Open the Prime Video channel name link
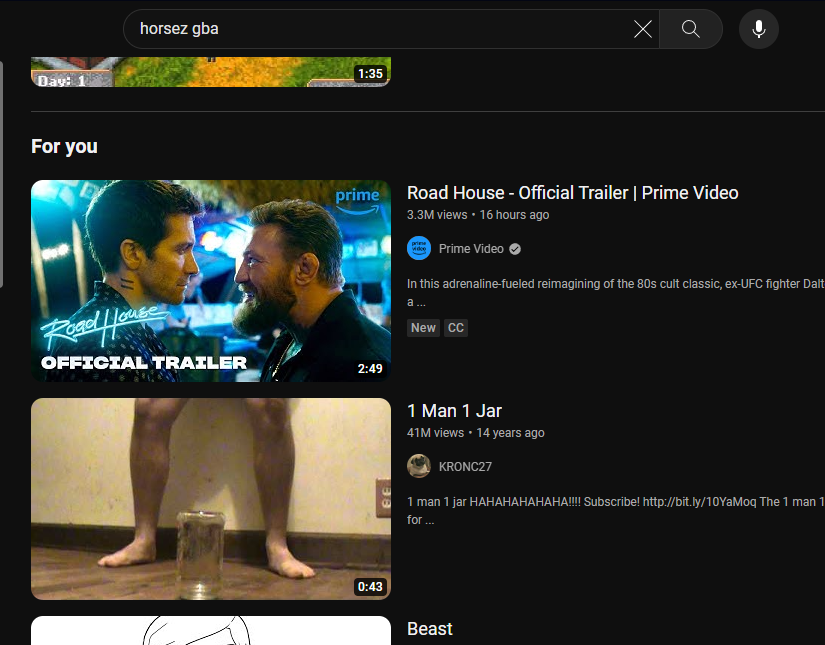The image size is (825, 645). click(x=471, y=249)
